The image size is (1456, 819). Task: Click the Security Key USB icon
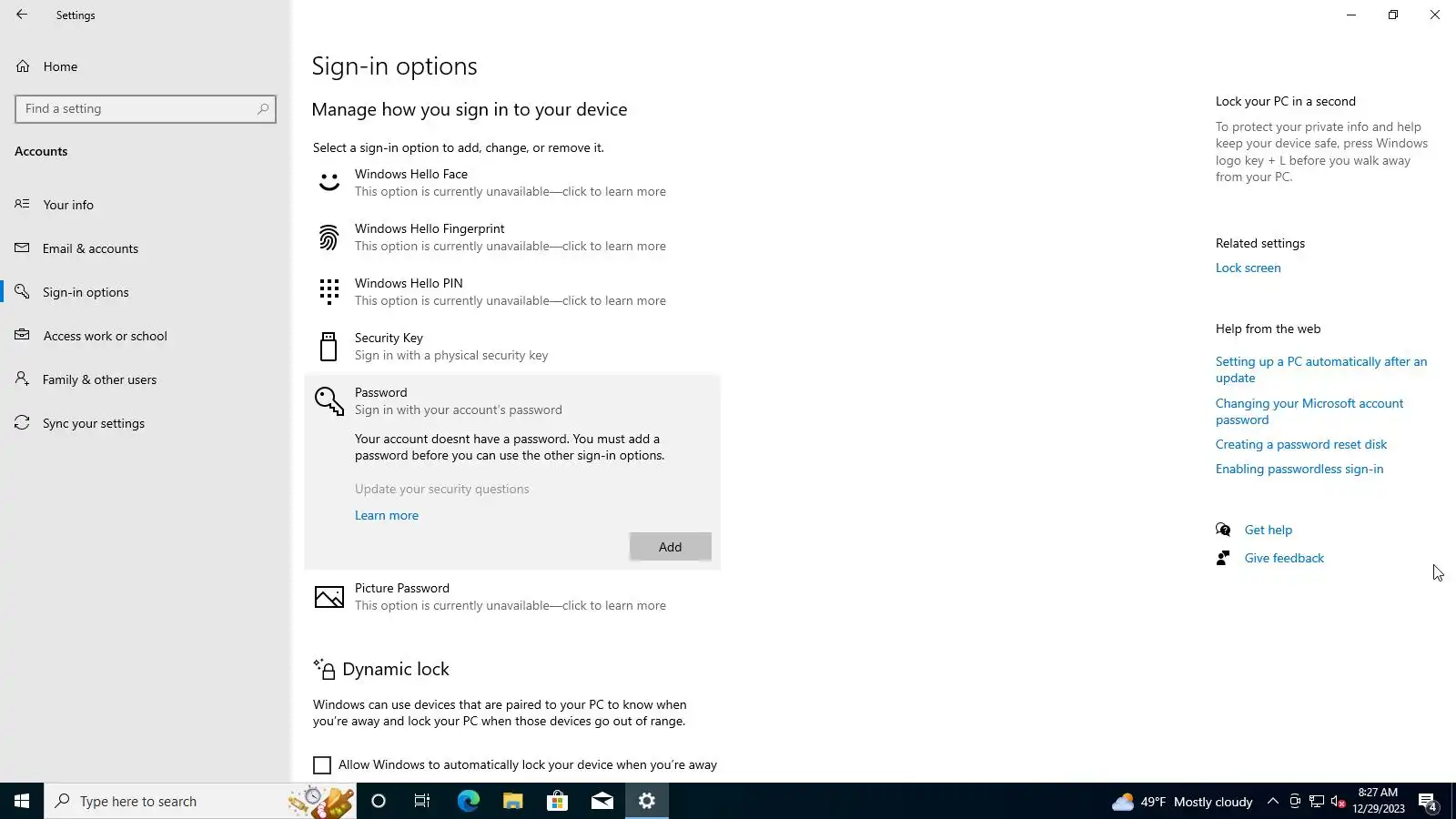329,347
